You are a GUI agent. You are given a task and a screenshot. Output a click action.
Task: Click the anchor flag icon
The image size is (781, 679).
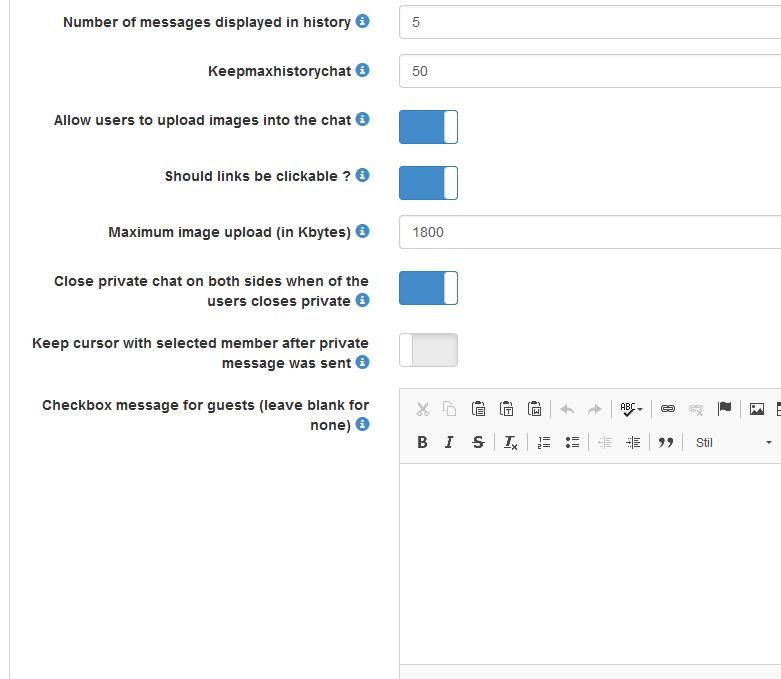coord(725,408)
